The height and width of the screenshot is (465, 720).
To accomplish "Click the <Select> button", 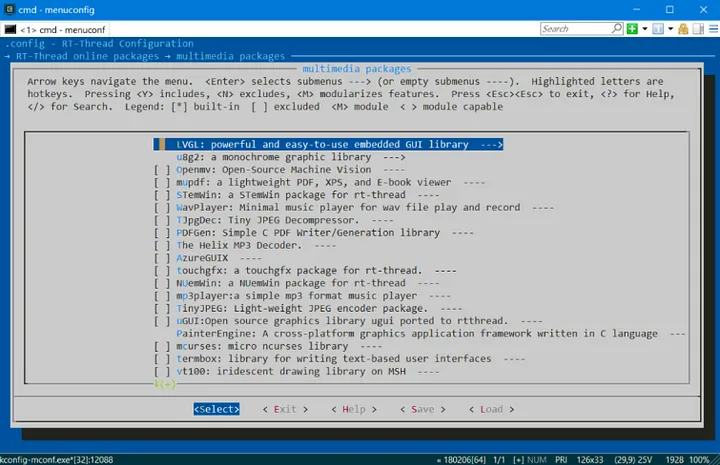I will click(216, 409).
